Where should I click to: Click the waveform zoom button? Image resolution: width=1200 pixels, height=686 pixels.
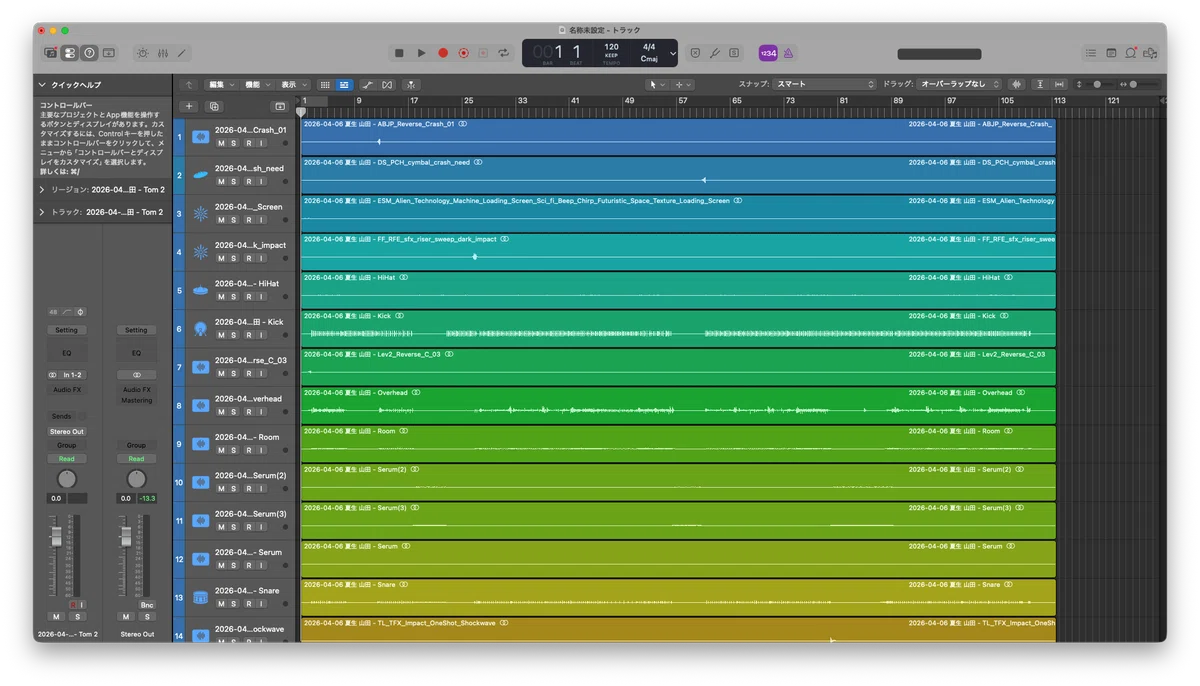coord(1017,85)
